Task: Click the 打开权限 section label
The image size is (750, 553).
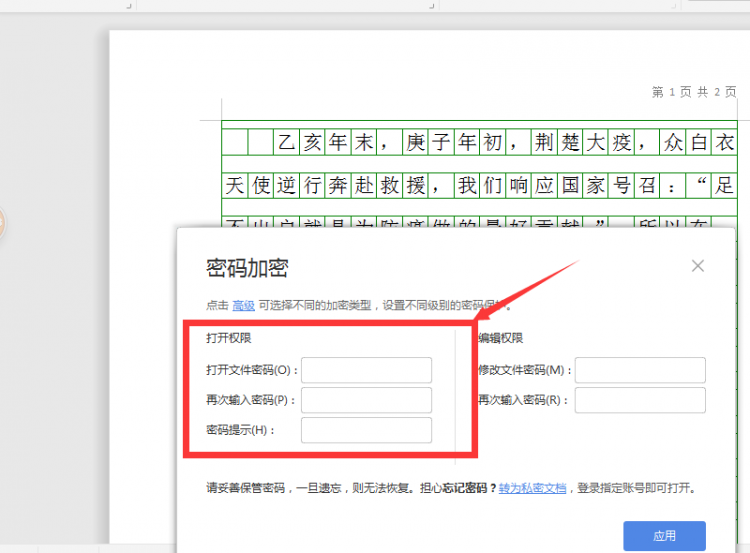Action: (x=229, y=338)
